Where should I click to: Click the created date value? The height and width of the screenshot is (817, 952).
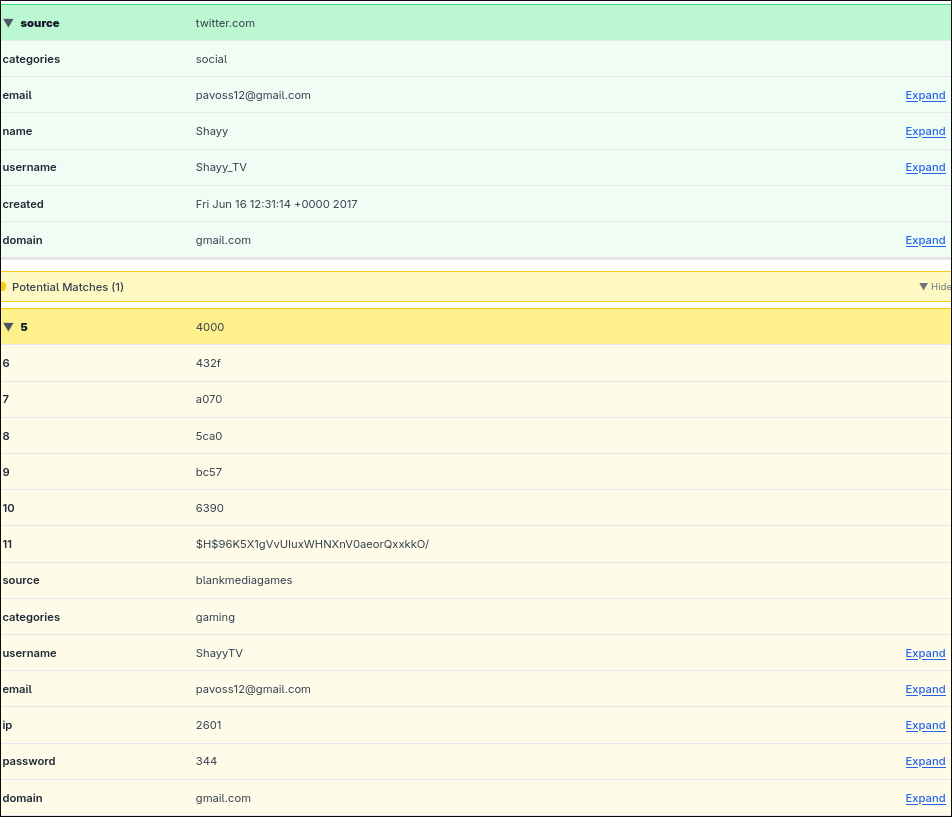[276, 204]
